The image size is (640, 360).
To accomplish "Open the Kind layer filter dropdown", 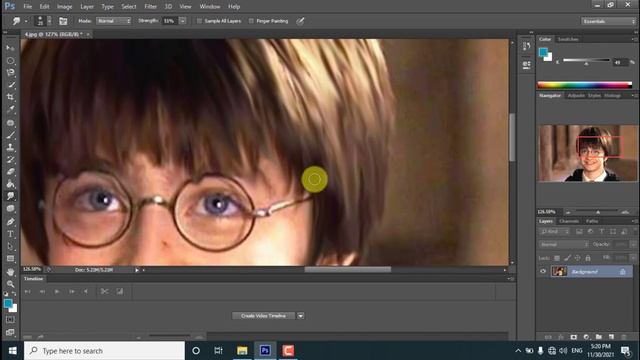I will (x=554, y=231).
